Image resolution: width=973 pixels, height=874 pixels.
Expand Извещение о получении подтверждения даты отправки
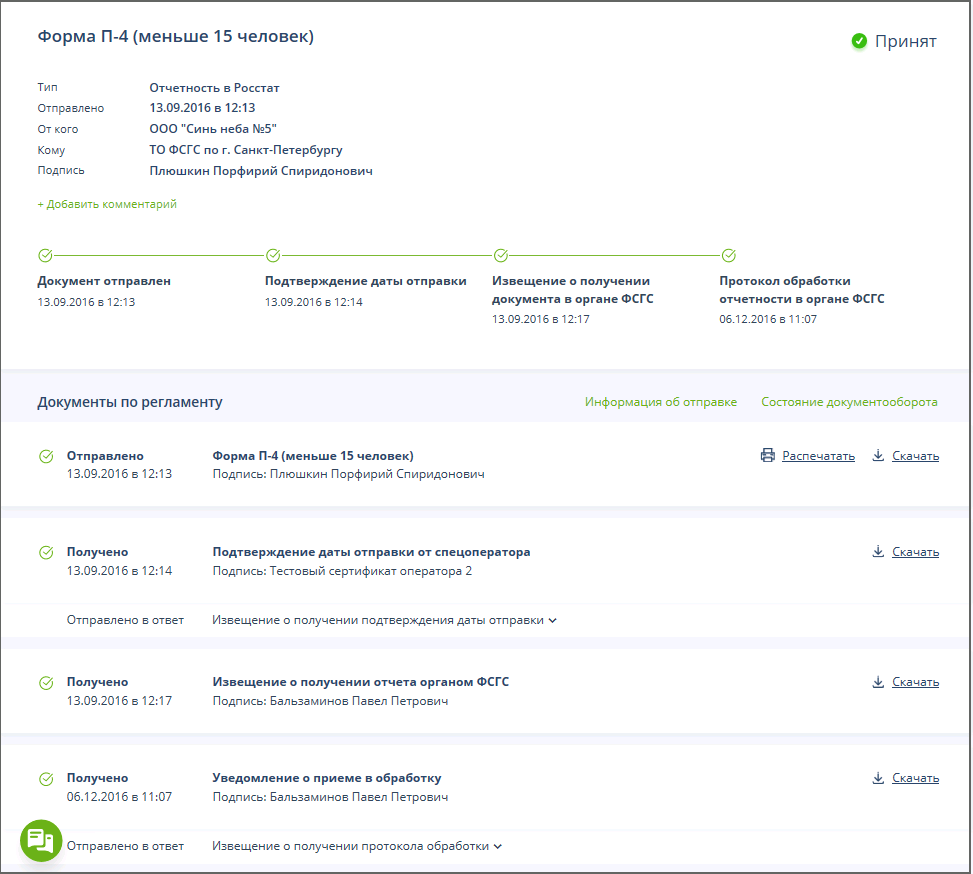[384, 620]
